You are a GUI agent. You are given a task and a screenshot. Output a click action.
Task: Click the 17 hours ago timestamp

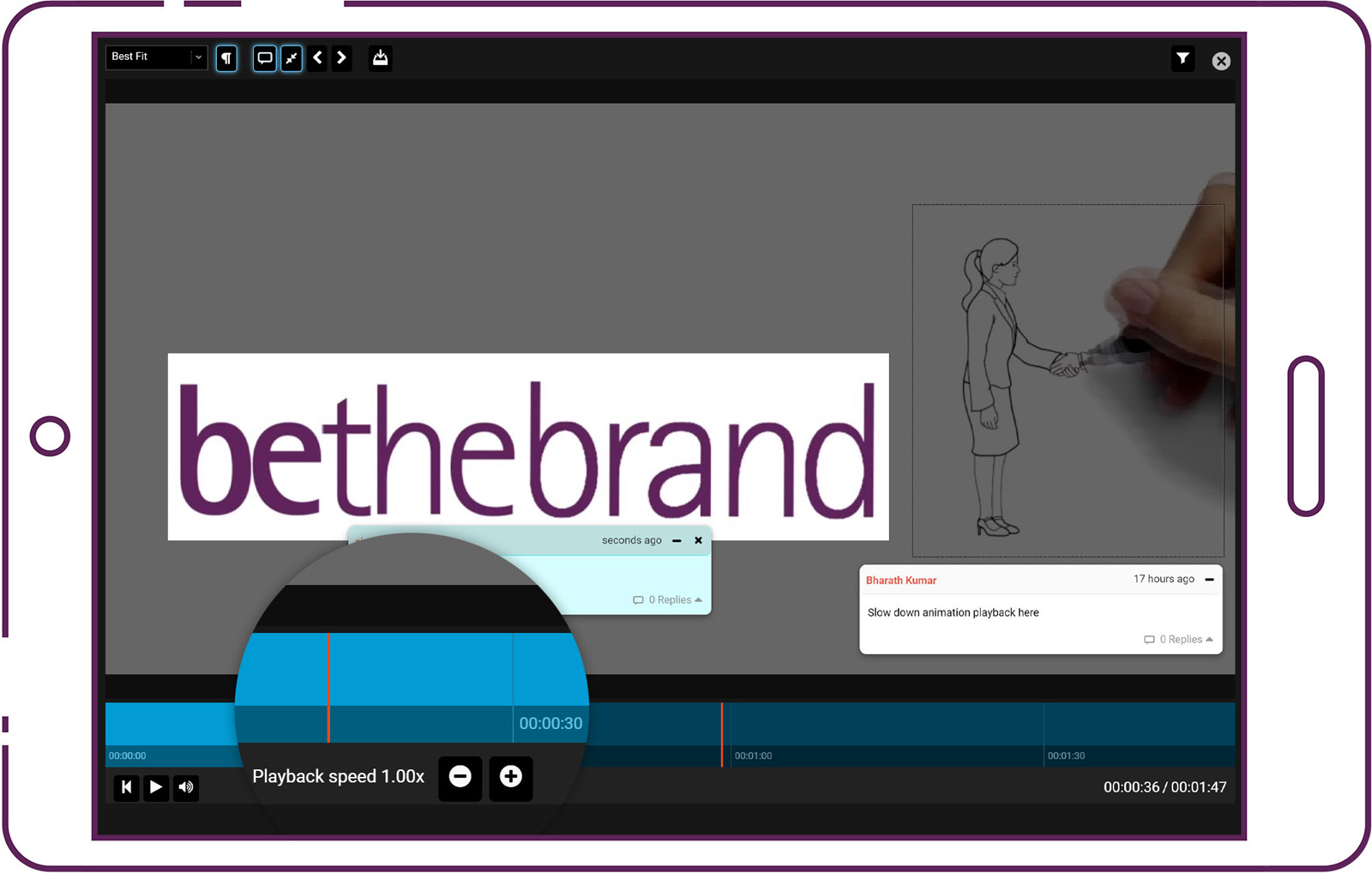click(x=1164, y=580)
